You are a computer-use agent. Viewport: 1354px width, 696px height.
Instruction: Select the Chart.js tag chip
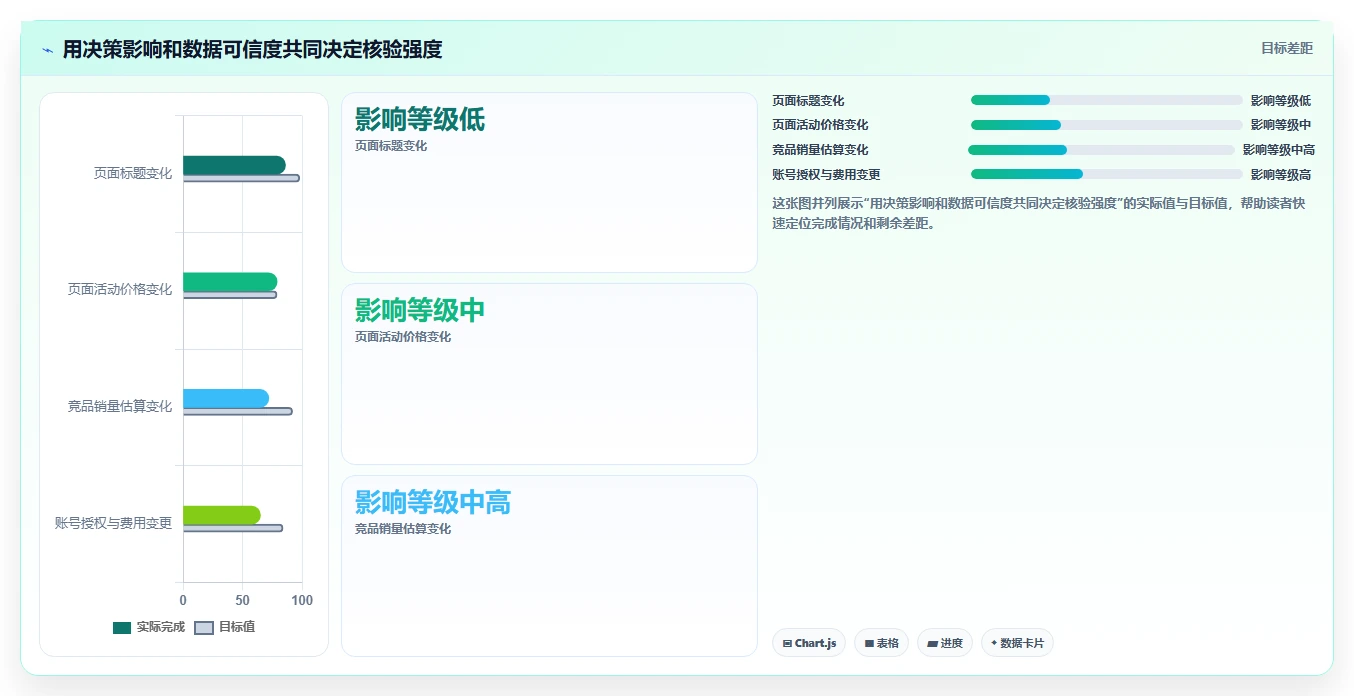tap(809, 643)
